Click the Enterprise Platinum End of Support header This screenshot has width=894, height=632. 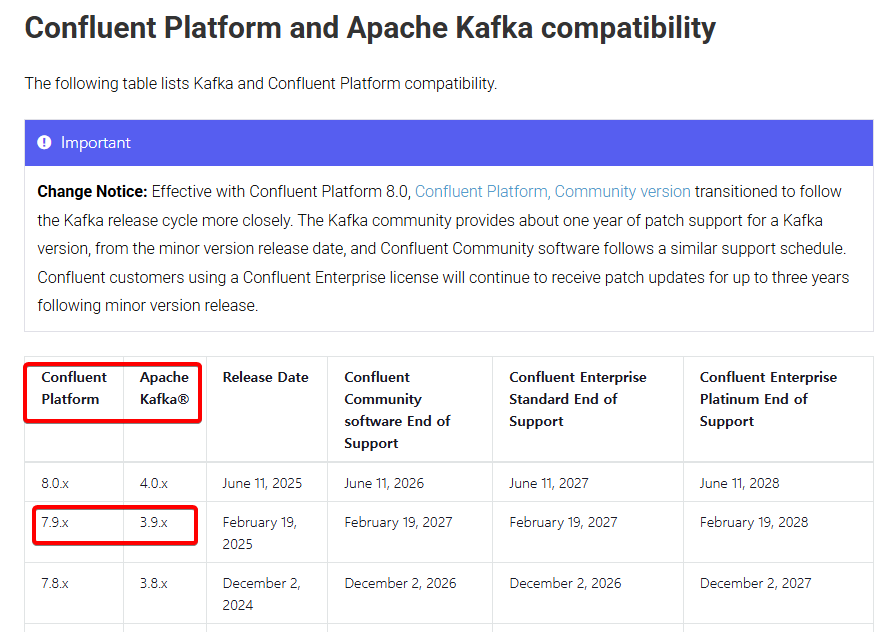tap(768, 399)
